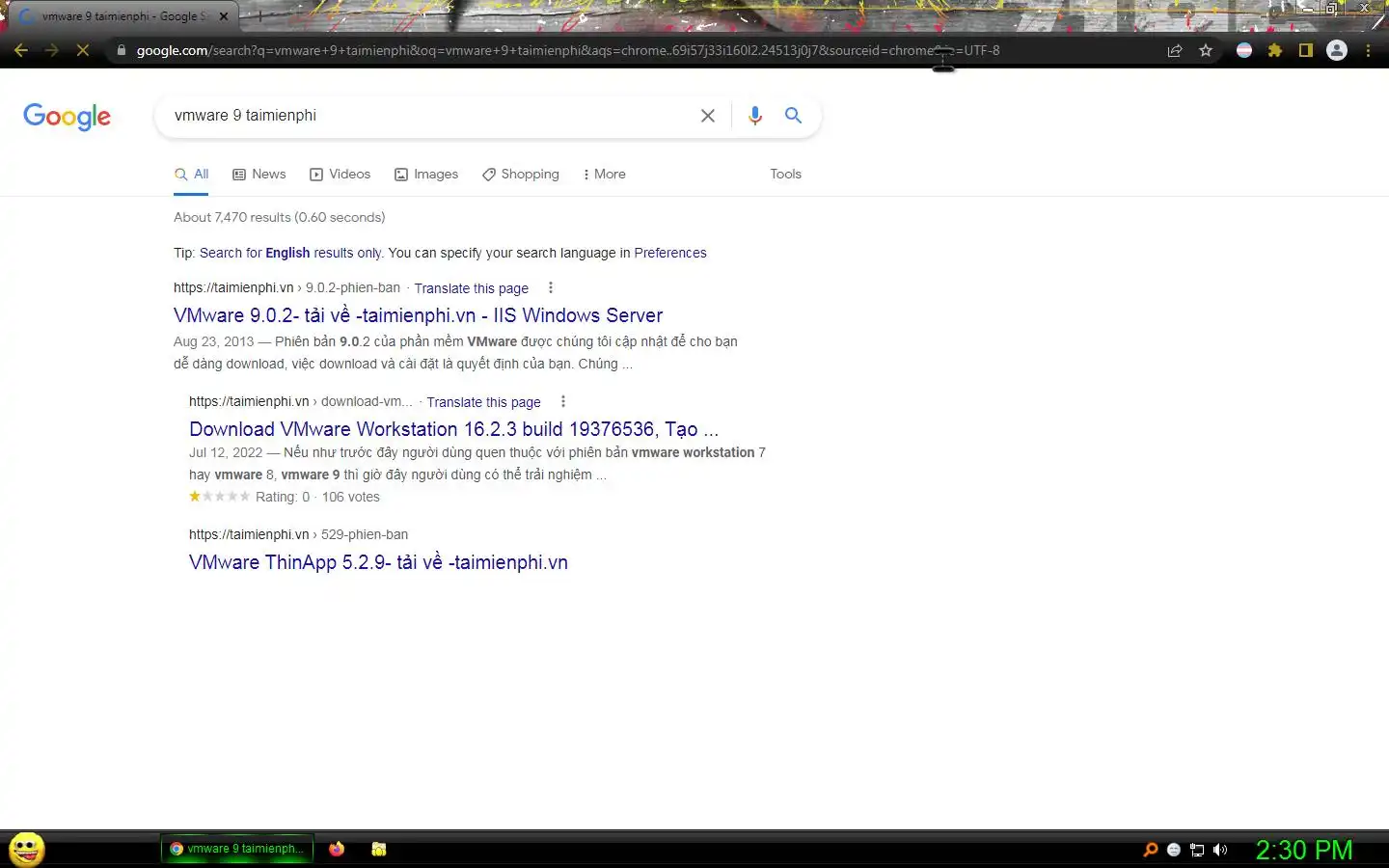The width and height of the screenshot is (1389, 868).
Task: Clear the search query with the X
Action: (x=708, y=116)
